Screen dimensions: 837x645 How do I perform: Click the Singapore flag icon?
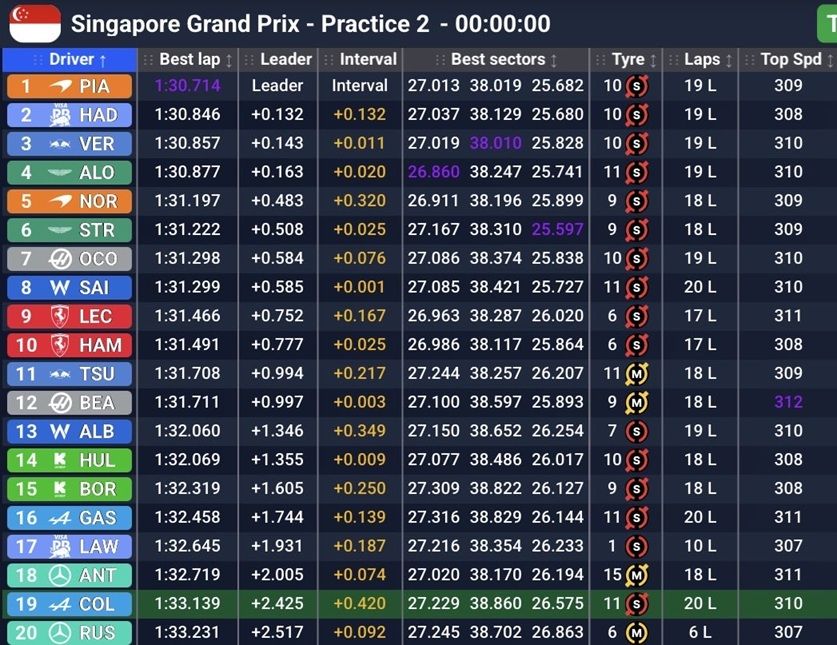coord(35,23)
